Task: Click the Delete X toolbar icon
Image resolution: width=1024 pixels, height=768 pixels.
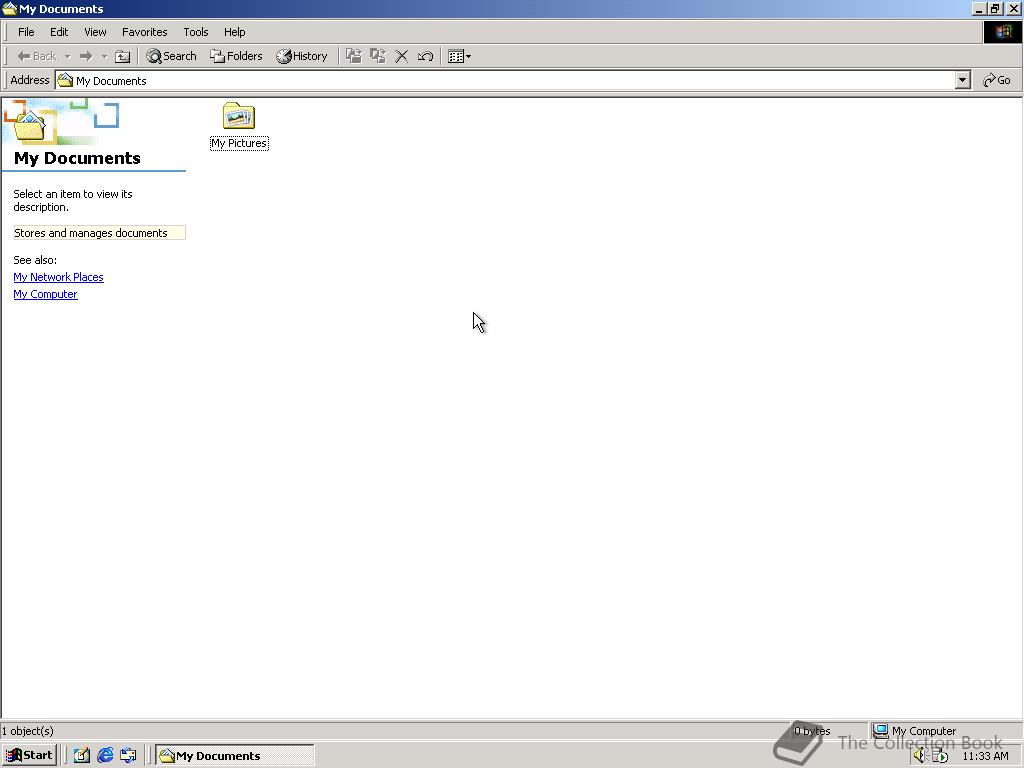Action: 402,56
